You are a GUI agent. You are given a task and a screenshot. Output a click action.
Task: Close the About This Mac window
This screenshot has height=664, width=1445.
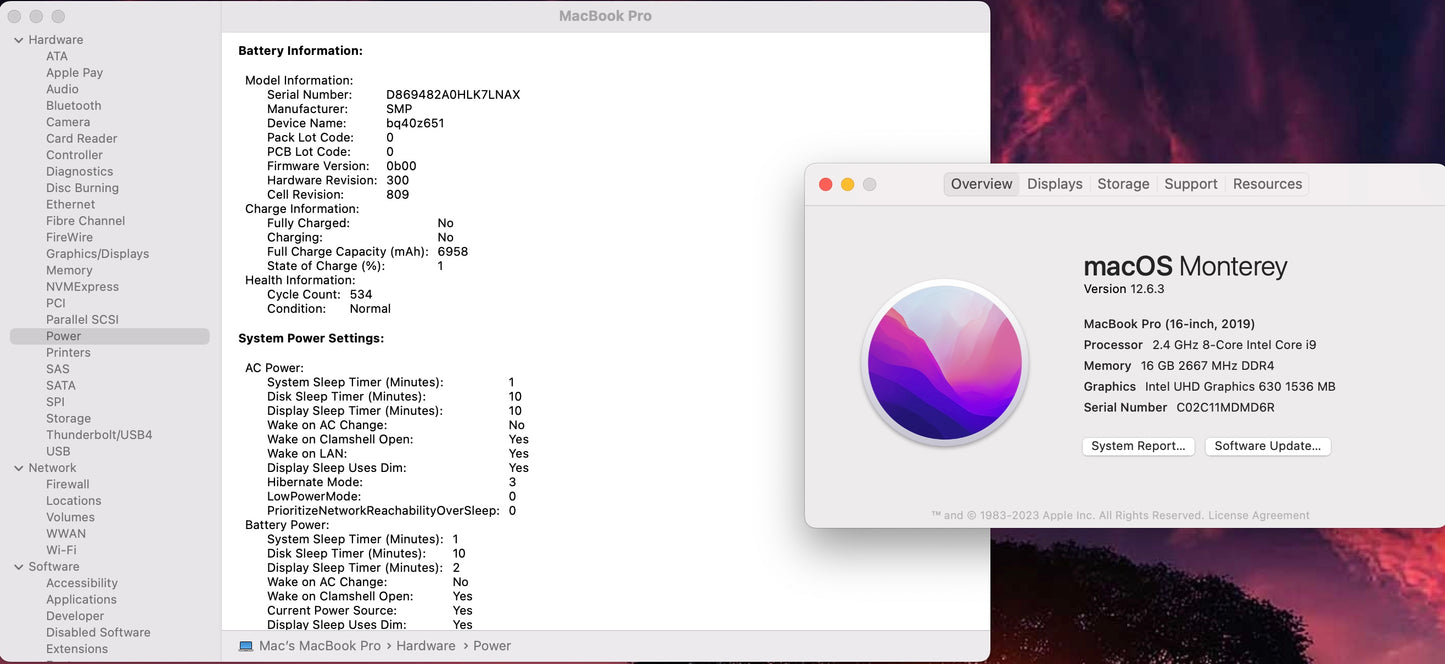825,184
